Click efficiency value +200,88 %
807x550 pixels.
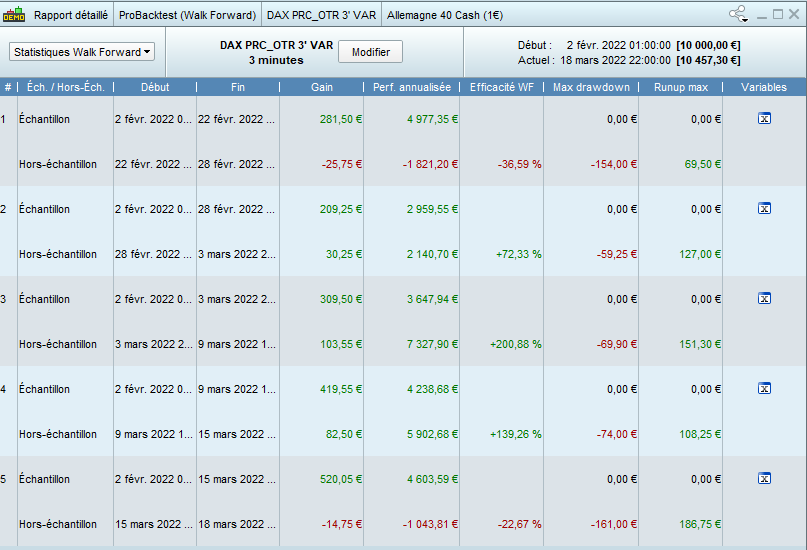coord(516,344)
